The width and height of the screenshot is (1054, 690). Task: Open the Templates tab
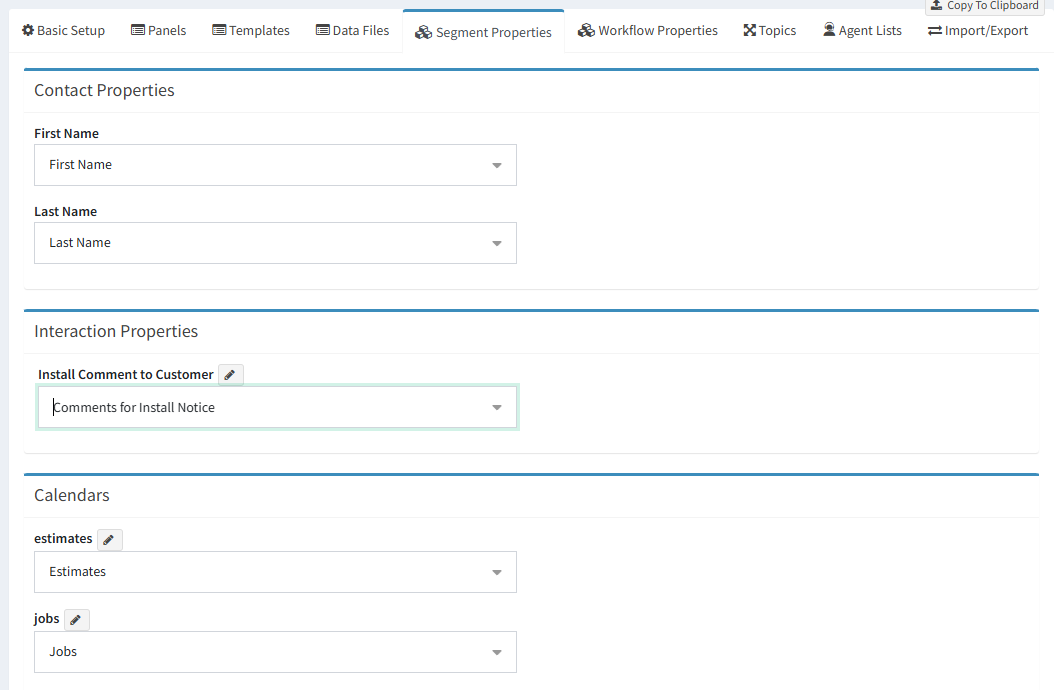pos(251,31)
